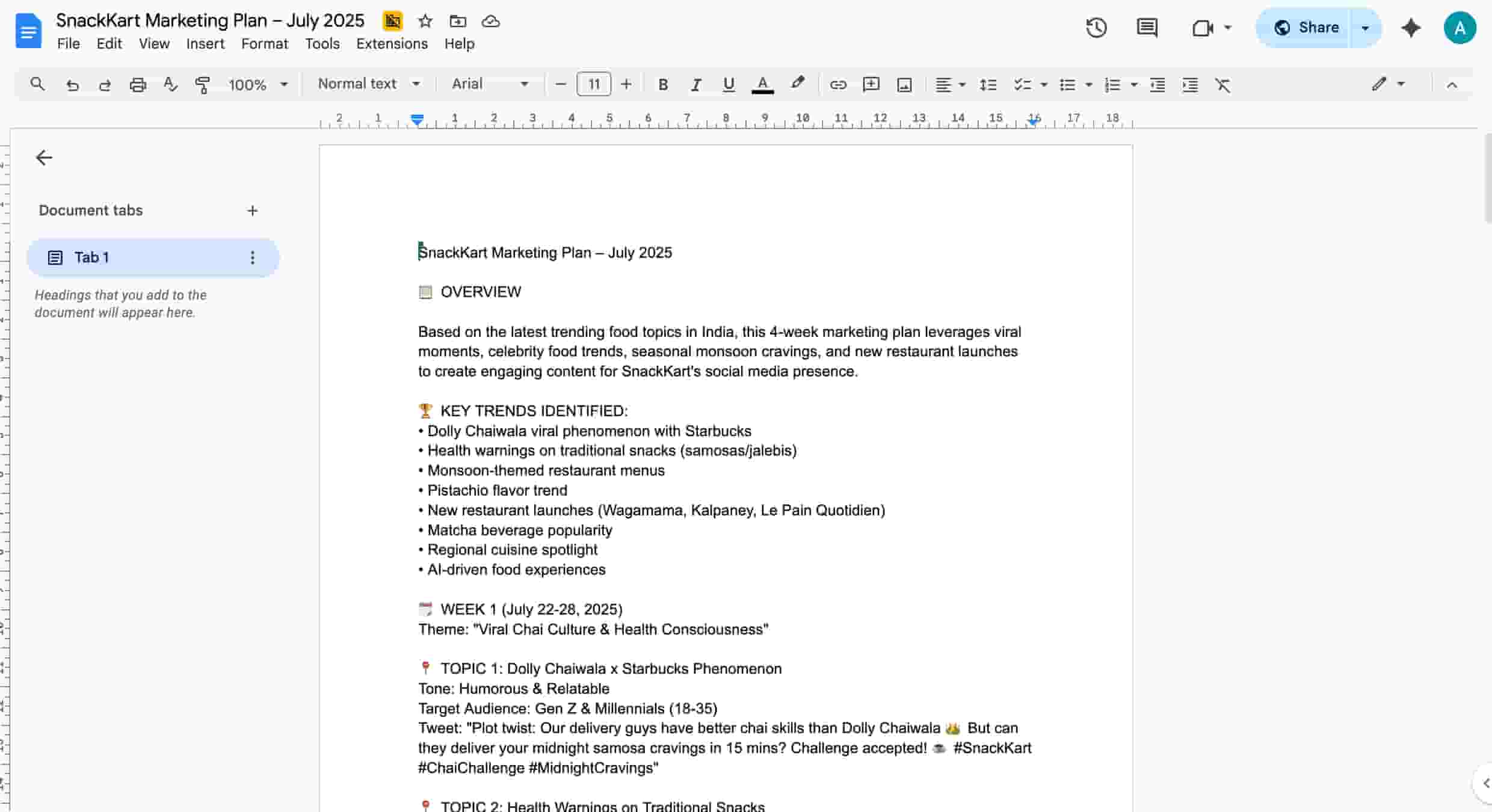Open the Gemini sparkle icon
The height and width of the screenshot is (812, 1492).
(x=1411, y=28)
